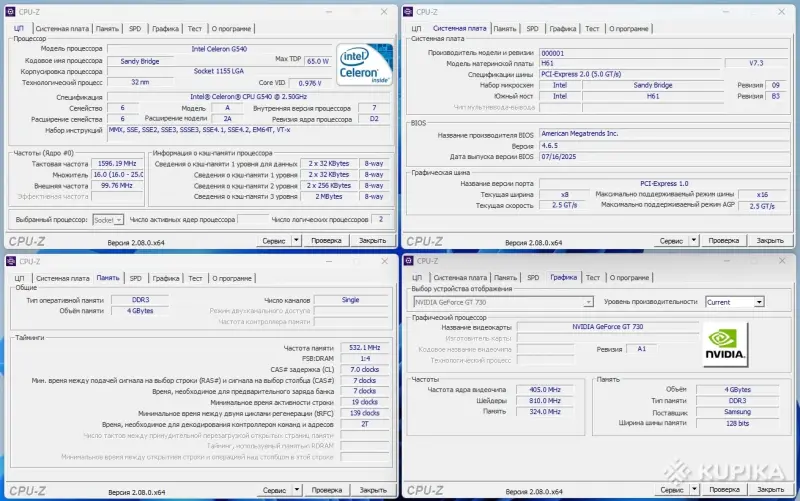
Task: Click the Single channel count value
Action: click(351, 300)
